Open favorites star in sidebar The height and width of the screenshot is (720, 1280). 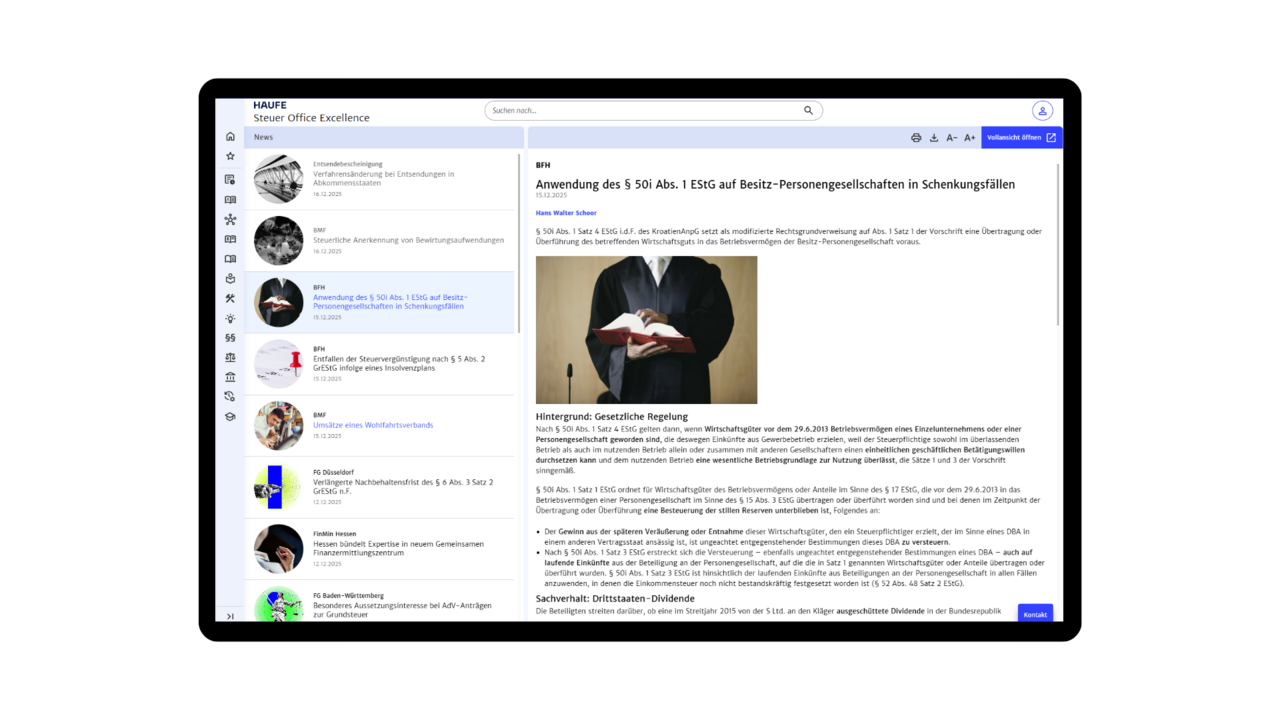click(x=230, y=156)
